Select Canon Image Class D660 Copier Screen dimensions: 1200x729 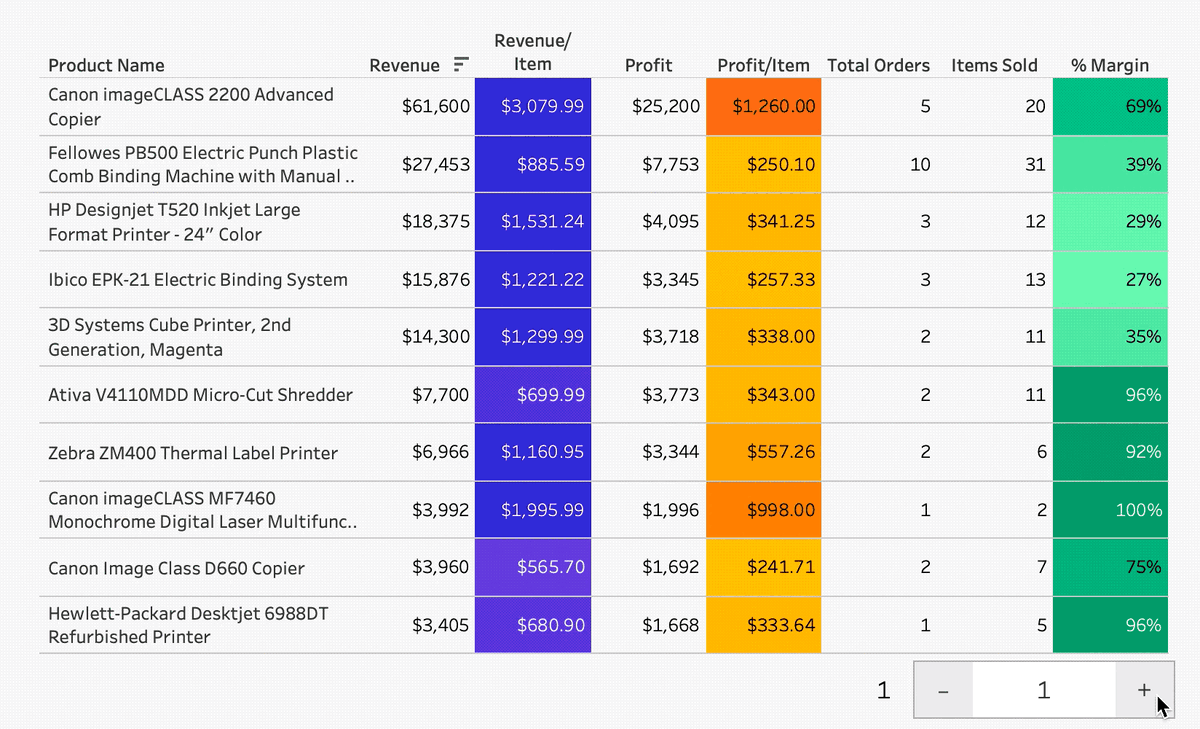point(176,568)
